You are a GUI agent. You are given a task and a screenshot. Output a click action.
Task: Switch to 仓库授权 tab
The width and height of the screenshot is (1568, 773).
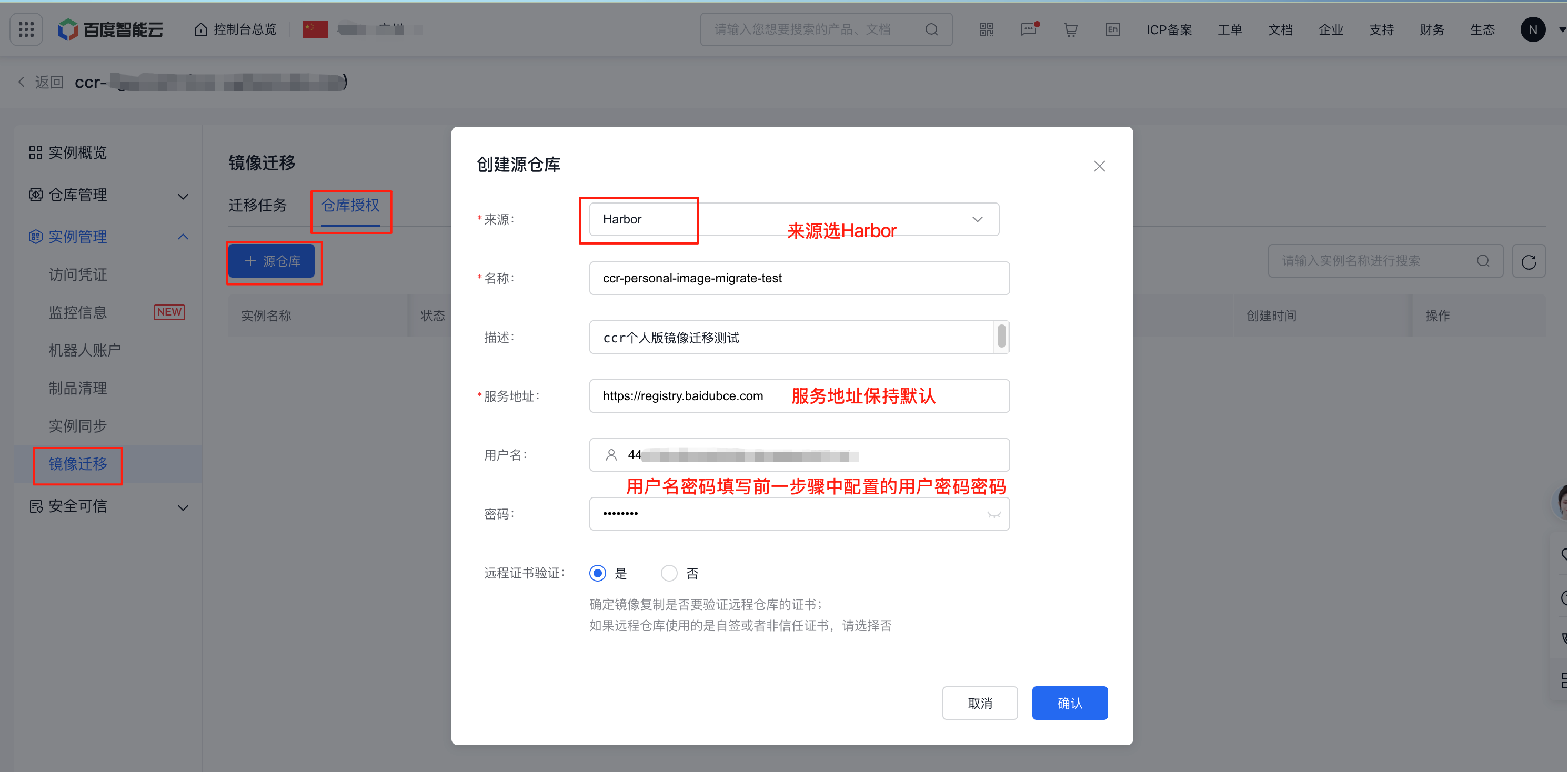(x=350, y=205)
